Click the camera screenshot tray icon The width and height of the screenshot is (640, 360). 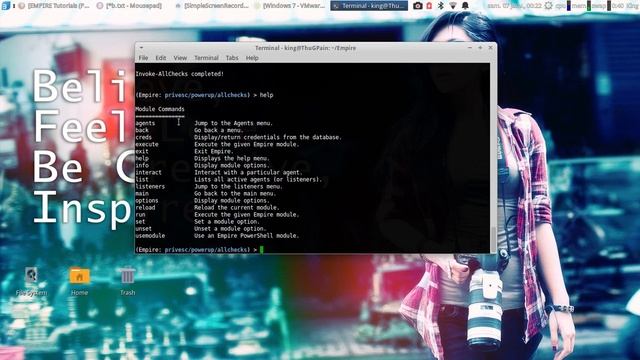(417, 6)
